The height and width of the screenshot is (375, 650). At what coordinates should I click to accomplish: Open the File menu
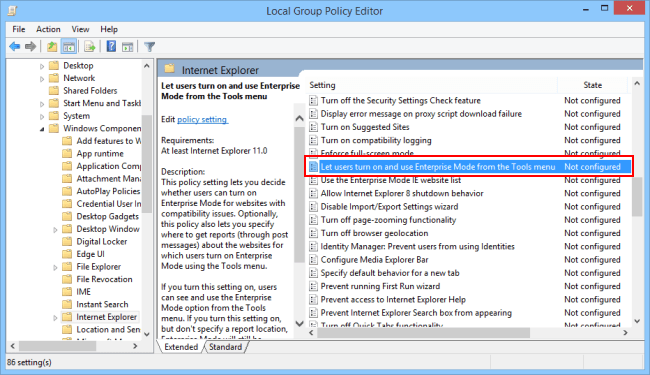coord(19,29)
